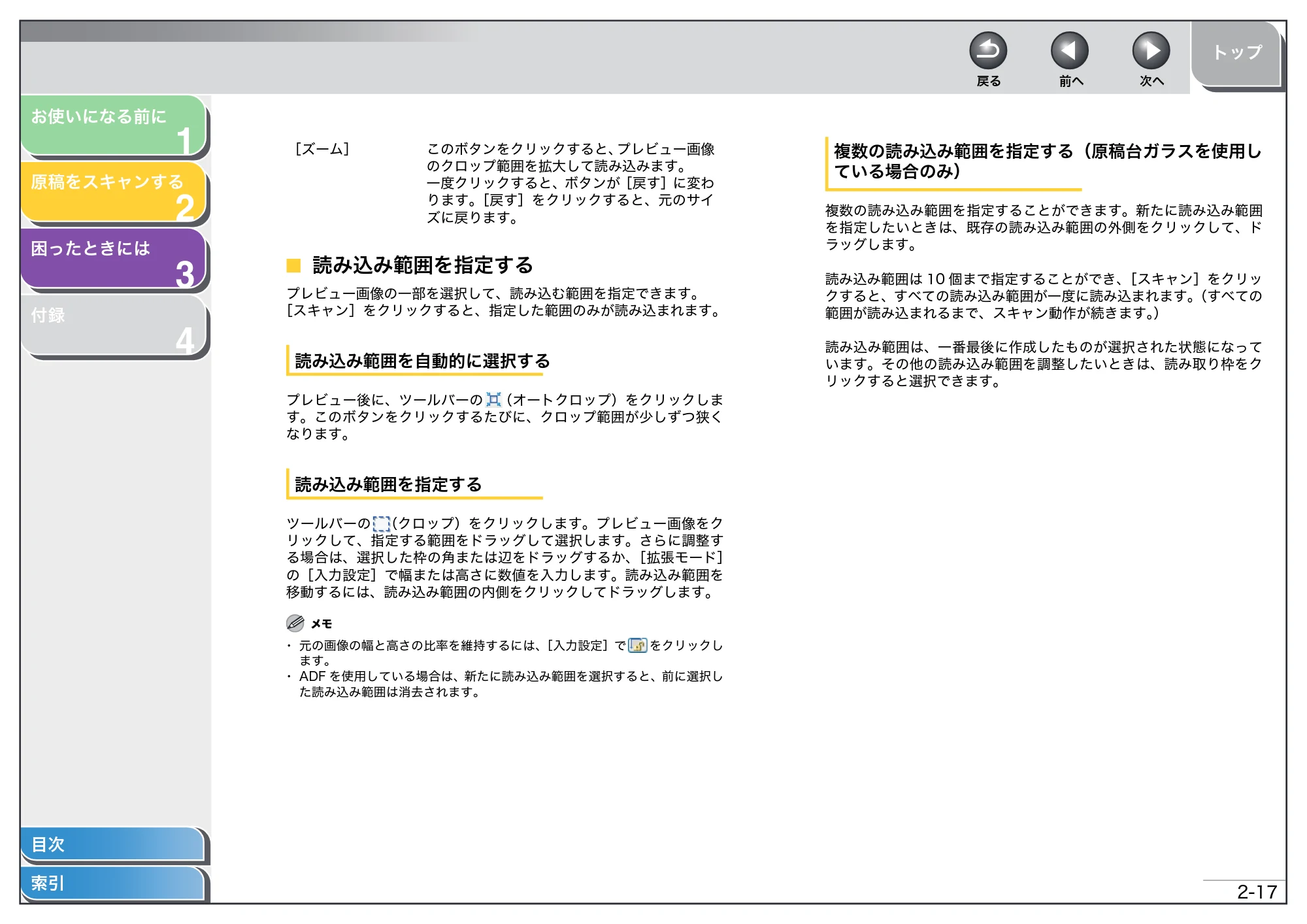Viewport: 1307px width, 924px height.
Task: Click the memo bullet starting with ADF を使用している場合は
Action: pyautogui.click(x=510, y=684)
